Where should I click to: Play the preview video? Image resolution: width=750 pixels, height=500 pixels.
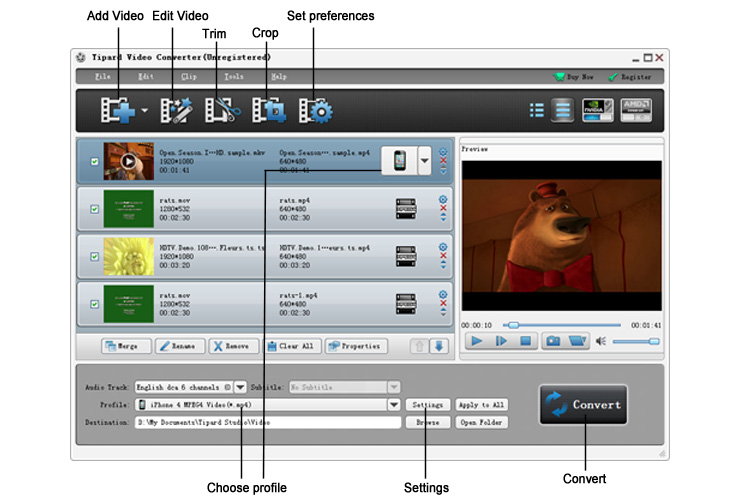(476, 341)
